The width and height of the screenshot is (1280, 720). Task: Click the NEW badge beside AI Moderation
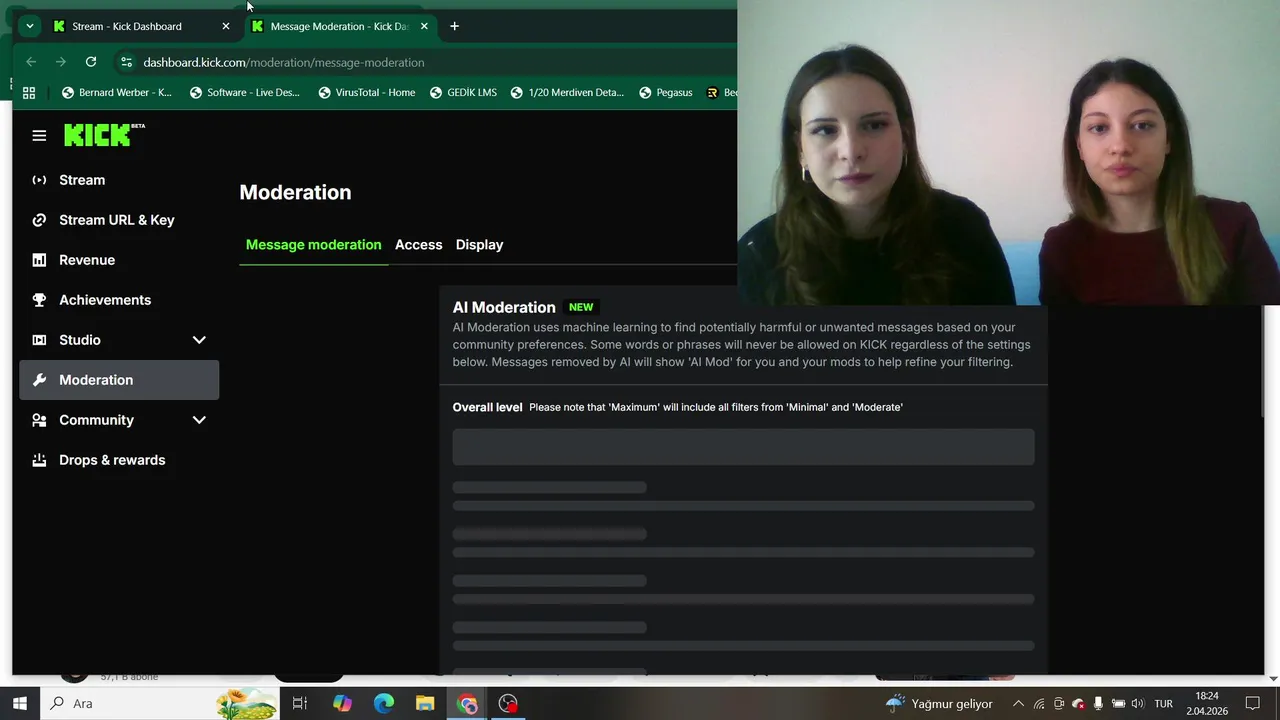[x=581, y=307]
